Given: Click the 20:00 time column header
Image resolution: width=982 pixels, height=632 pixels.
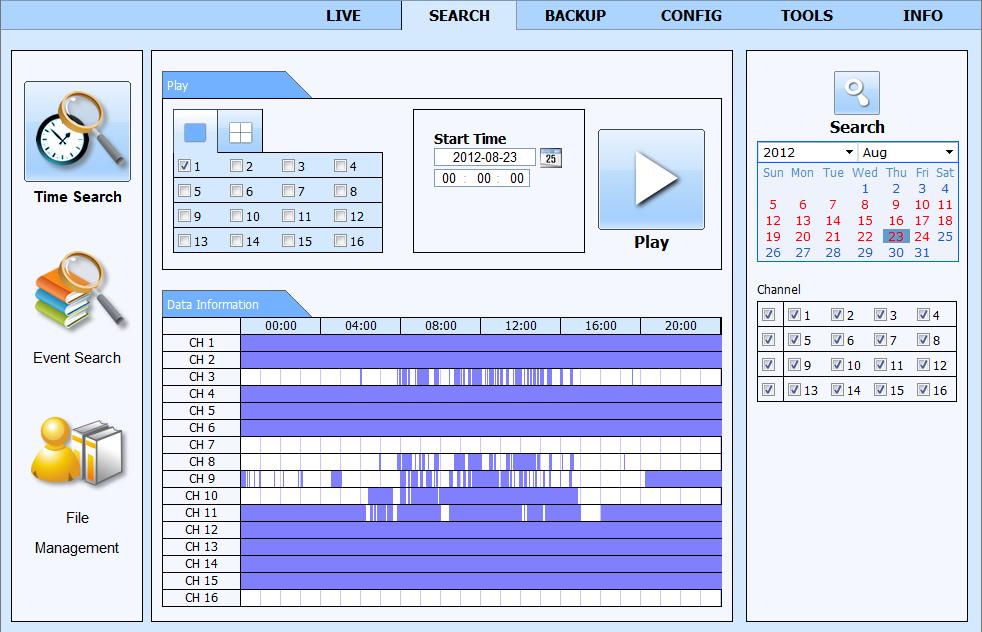Looking at the screenshot, I should pos(681,326).
